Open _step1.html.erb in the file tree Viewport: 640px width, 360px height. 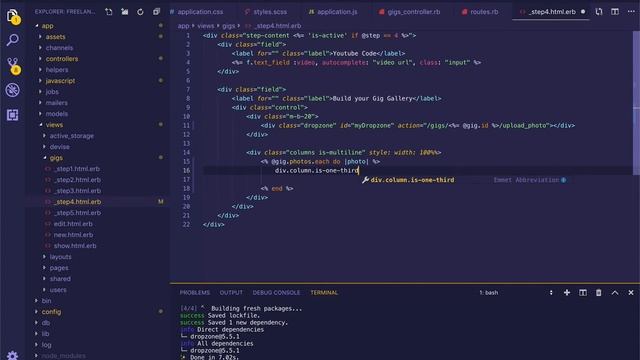[77, 169]
